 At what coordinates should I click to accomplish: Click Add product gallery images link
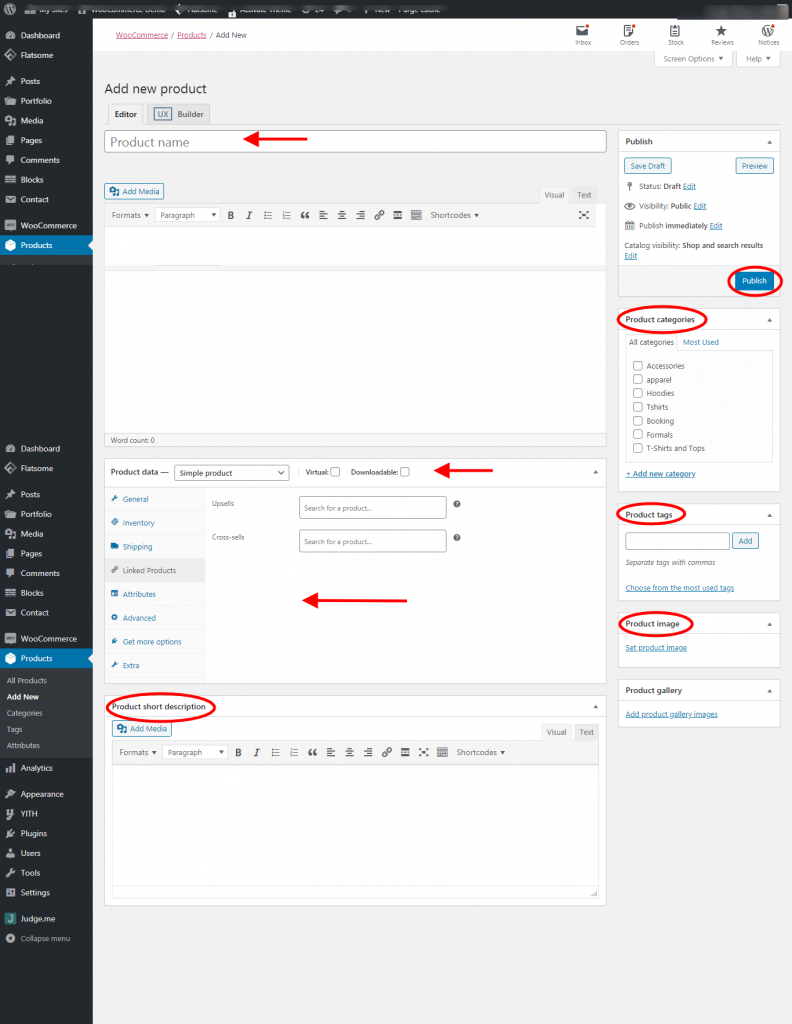tap(671, 714)
